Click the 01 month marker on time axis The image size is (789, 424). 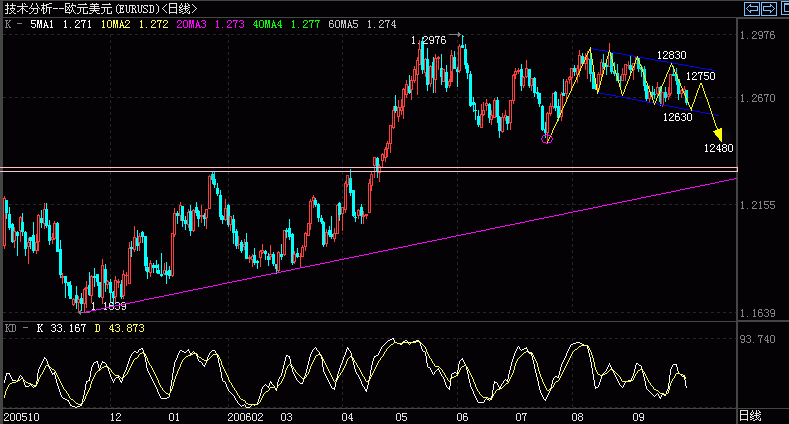click(x=174, y=417)
